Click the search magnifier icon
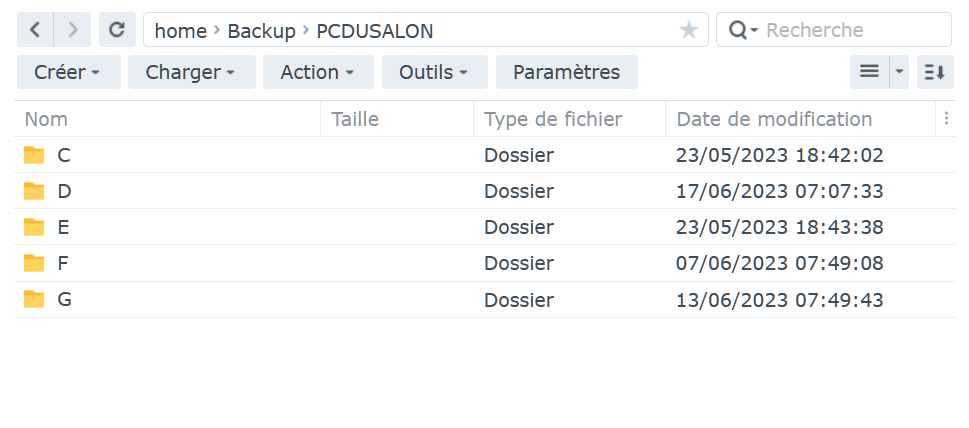The image size is (969, 428). [x=738, y=30]
